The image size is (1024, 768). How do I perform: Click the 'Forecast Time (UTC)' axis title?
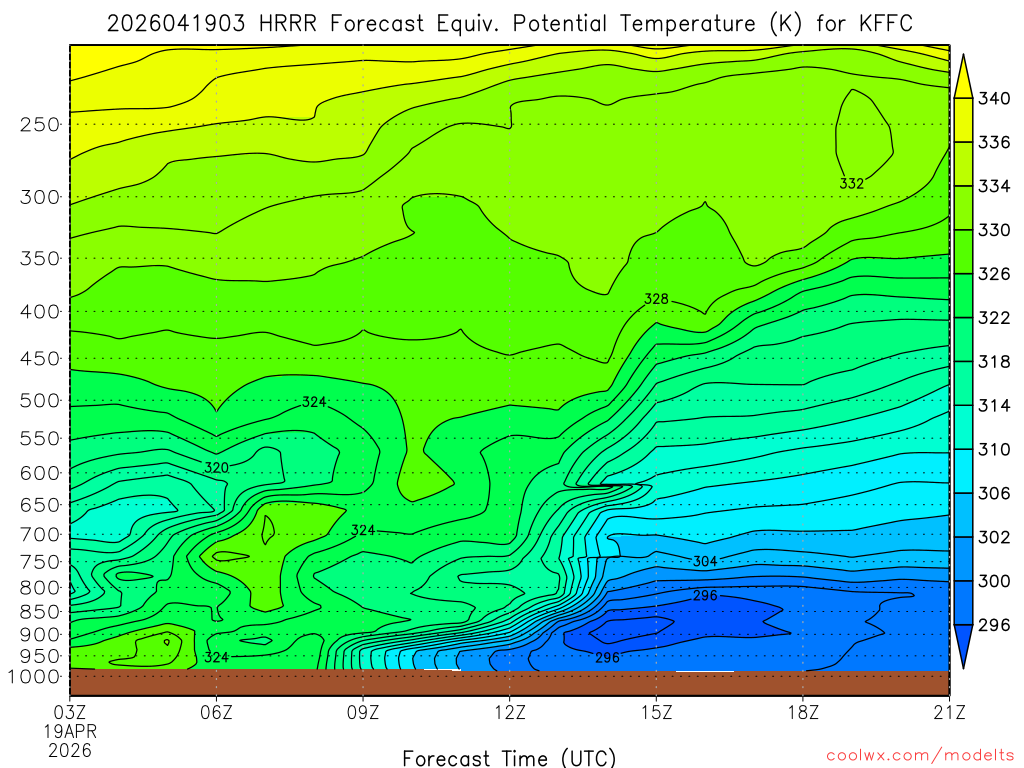pos(509,758)
